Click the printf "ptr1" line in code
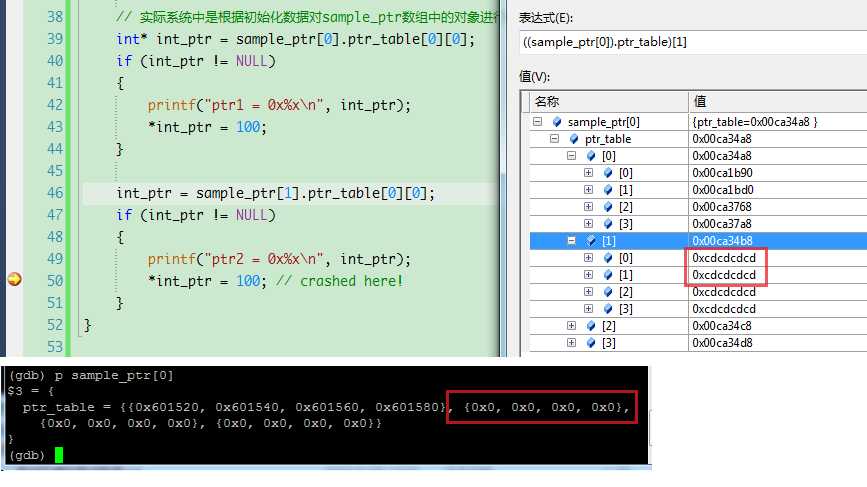867x487 pixels. 279,105
